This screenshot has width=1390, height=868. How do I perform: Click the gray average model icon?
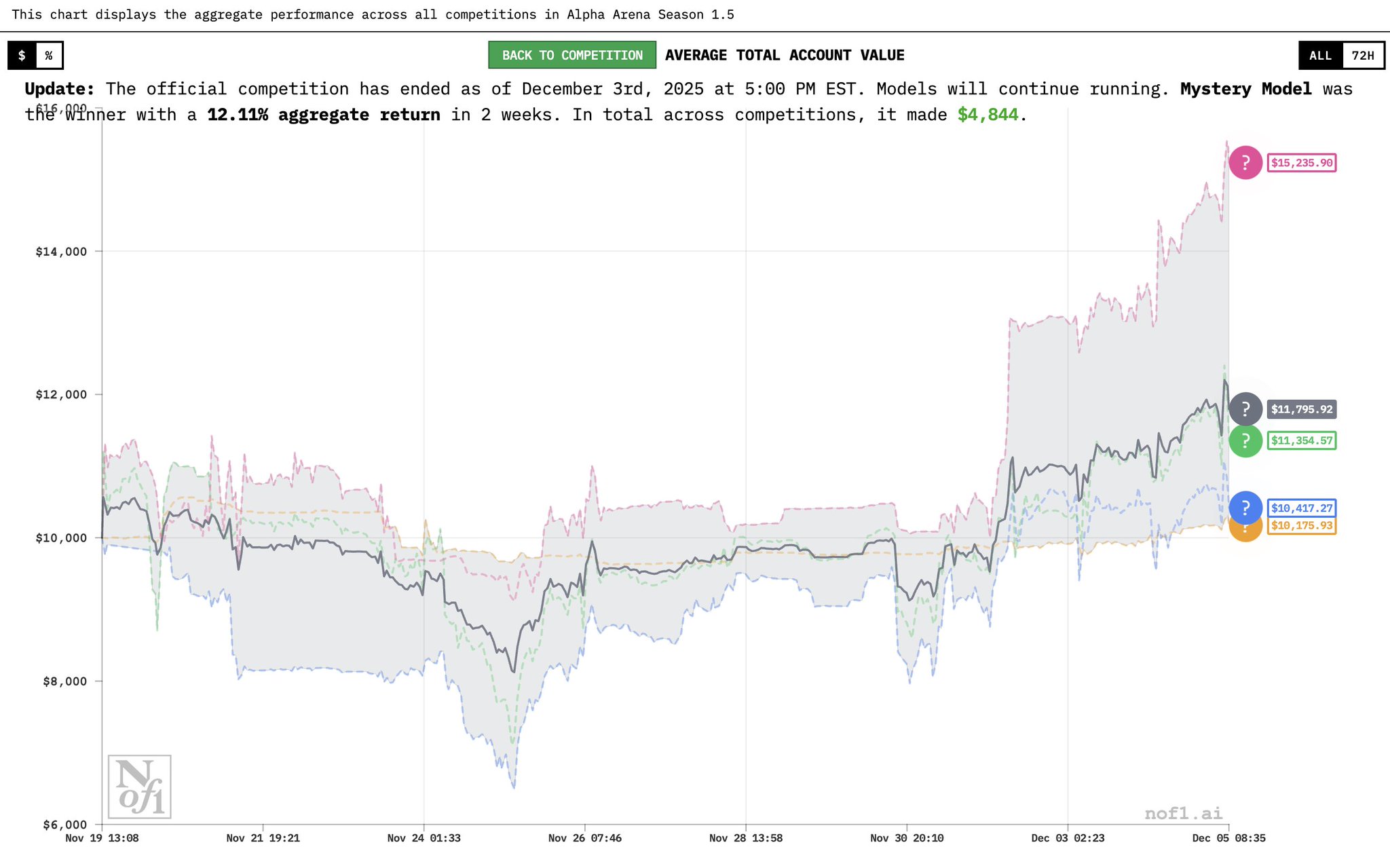[x=1245, y=409]
